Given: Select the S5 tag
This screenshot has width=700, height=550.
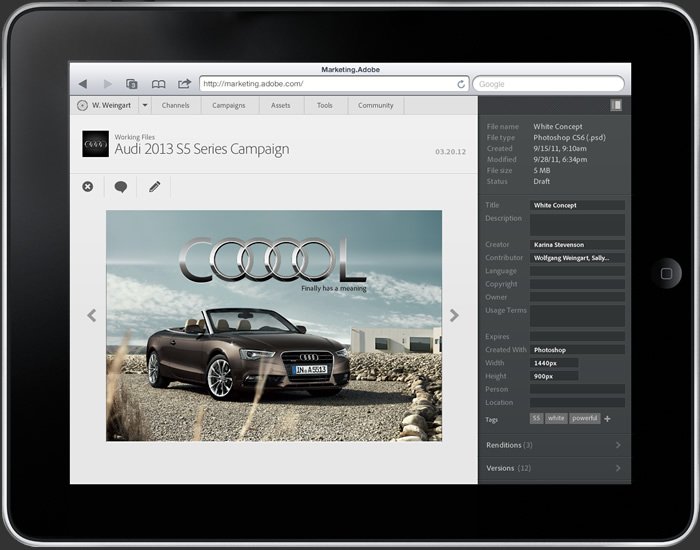Looking at the screenshot, I should click(x=536, y=418).
